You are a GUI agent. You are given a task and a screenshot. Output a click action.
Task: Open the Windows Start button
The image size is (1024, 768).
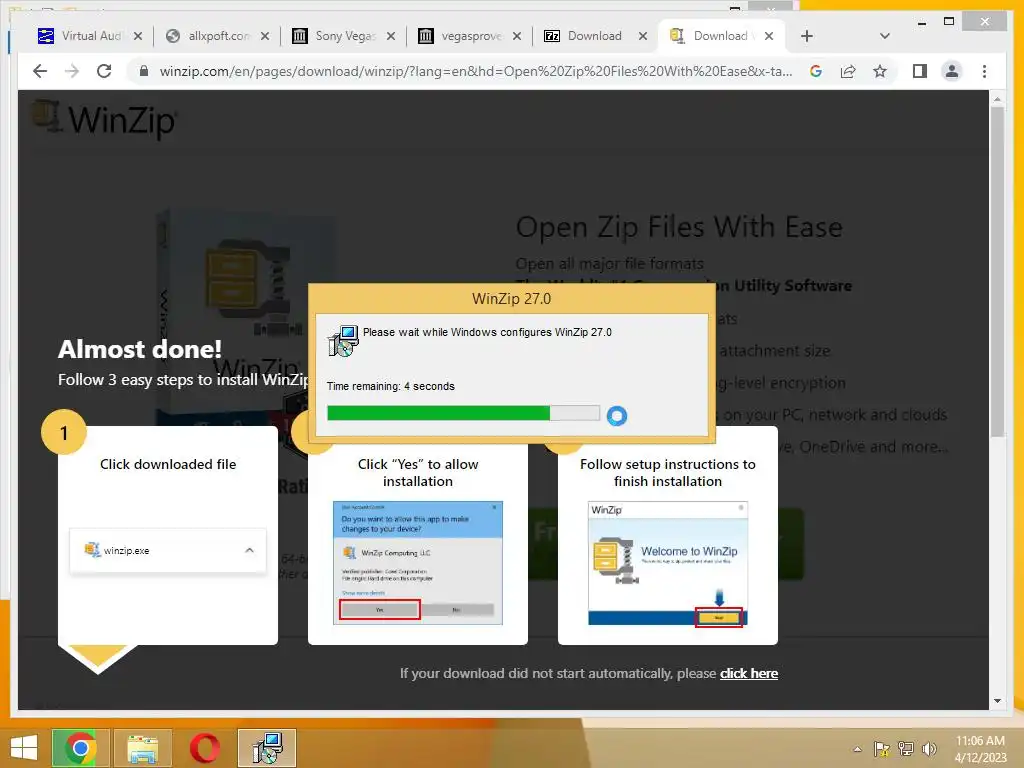24,748
